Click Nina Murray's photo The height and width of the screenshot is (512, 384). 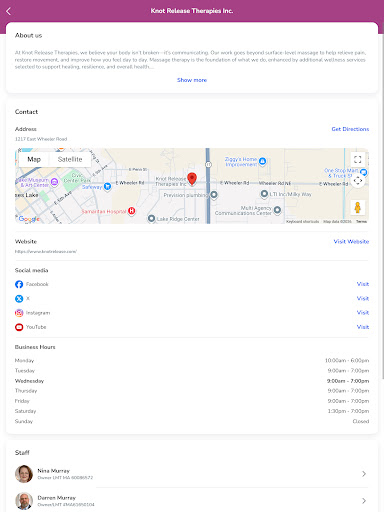(x=24, y=474)
